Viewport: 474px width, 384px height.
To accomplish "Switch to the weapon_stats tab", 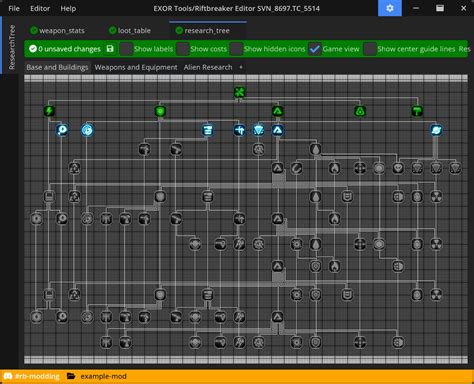I will coord(57,31).
